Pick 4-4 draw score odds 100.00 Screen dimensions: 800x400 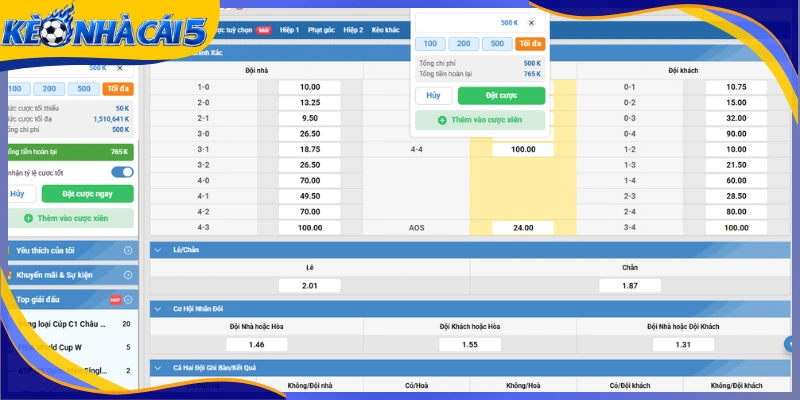pyautogui.click(x=523, y=149)
